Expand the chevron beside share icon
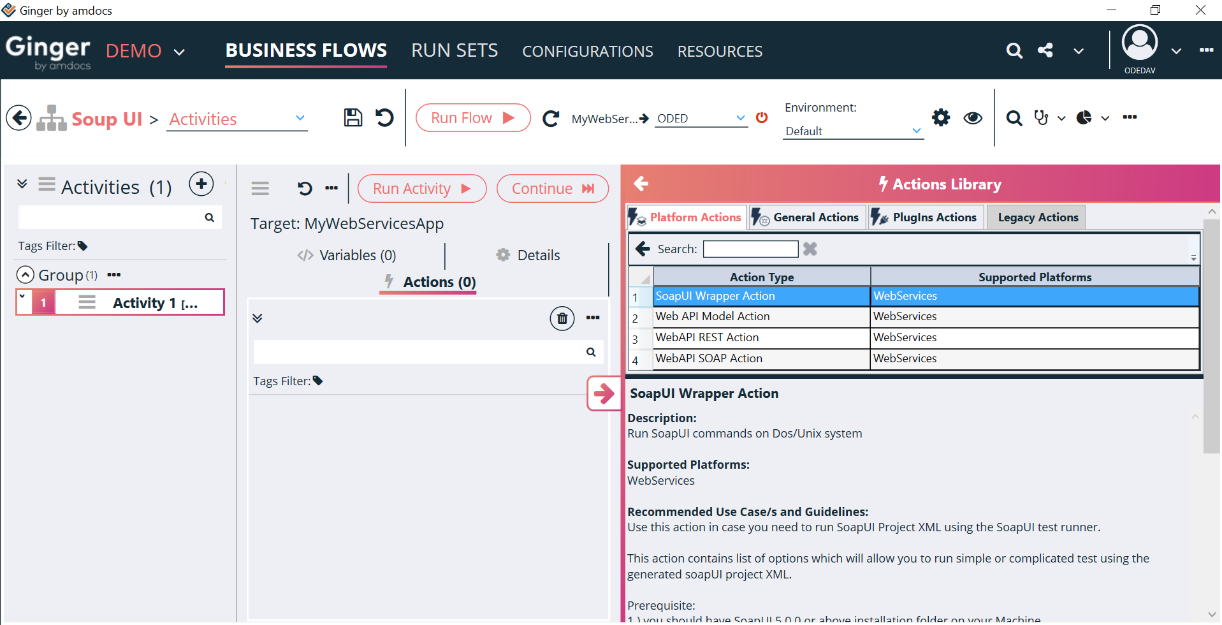Viewport: 1222px width, 625px height. pos(1078,51)
